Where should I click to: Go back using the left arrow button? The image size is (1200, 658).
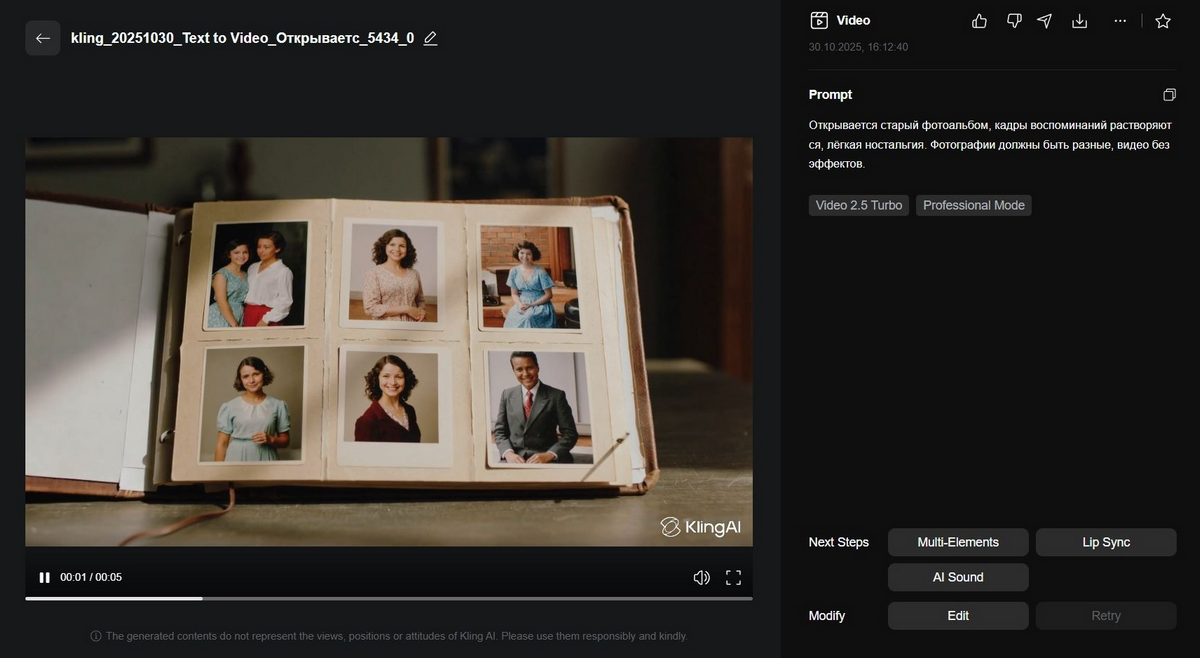coord(43,38)
